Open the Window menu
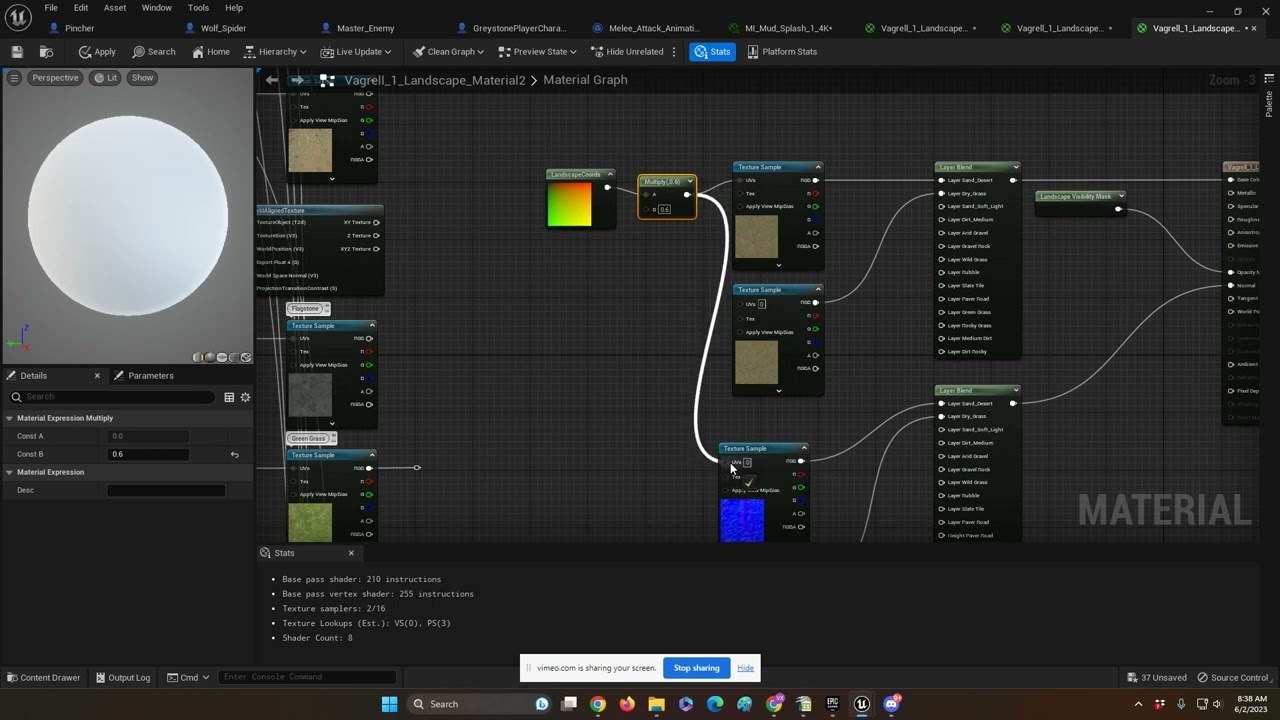The image size is (1280, 720). click(156, 8)
